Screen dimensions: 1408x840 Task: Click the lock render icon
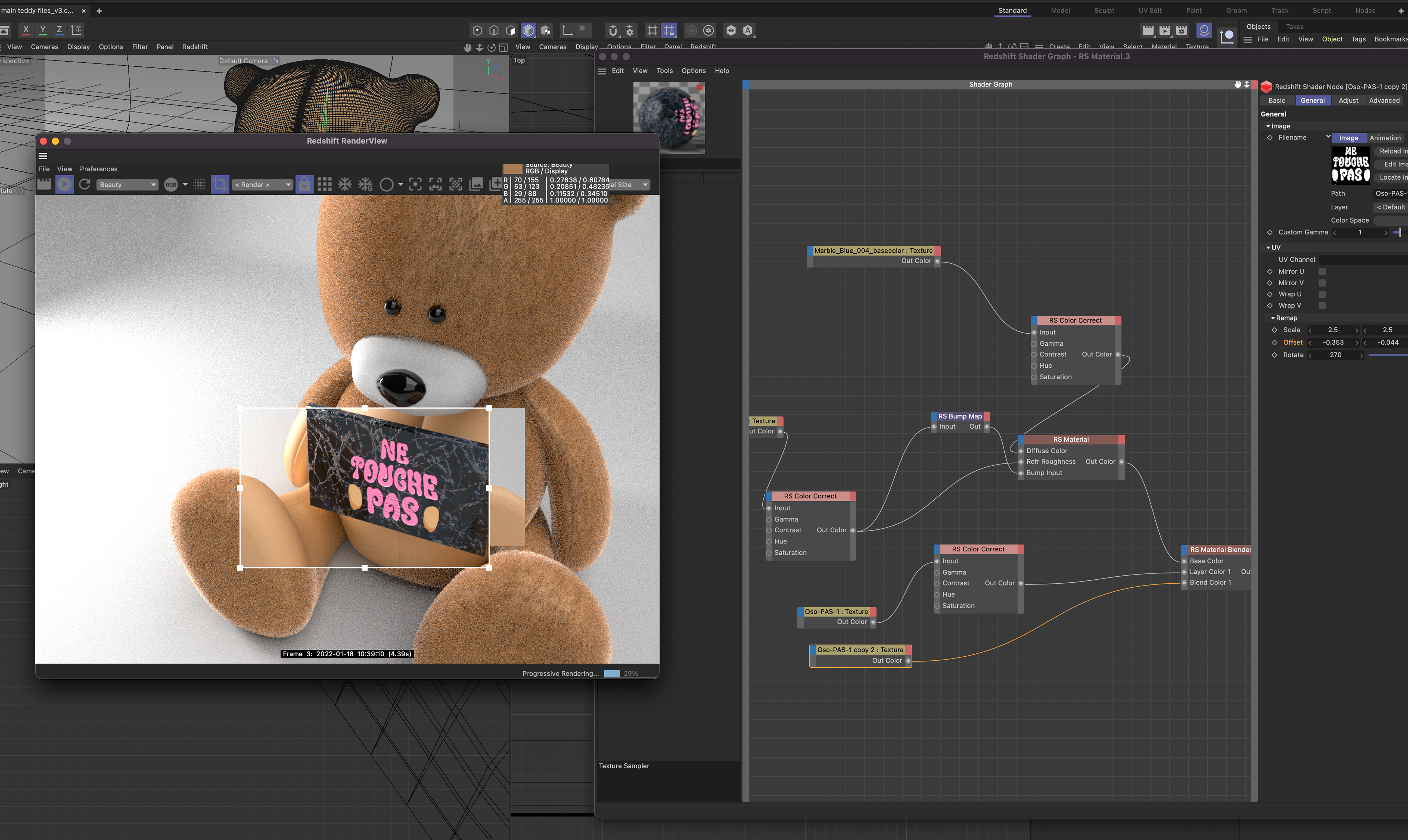(304, 184)
